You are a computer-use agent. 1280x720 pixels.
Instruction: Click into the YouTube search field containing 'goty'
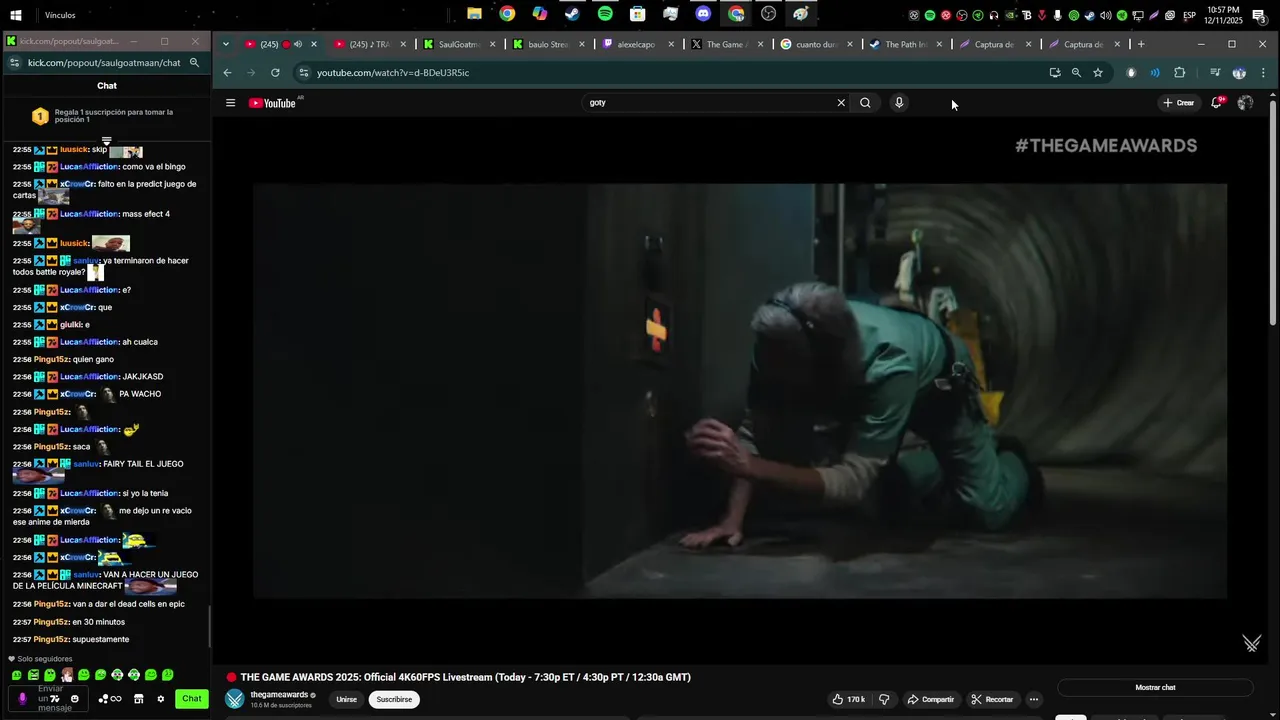tap(710, 102)
